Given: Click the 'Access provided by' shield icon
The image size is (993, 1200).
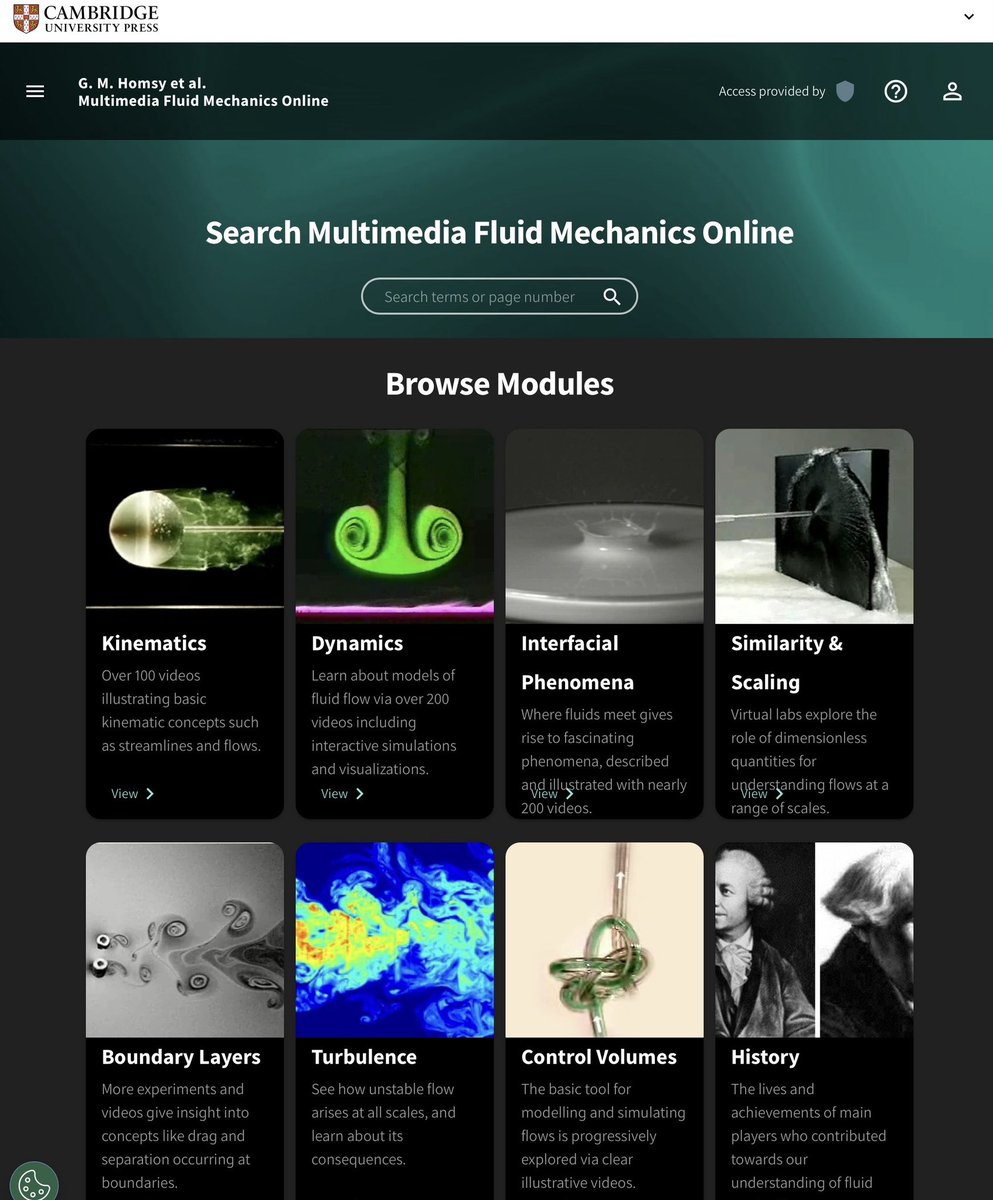Looking at the screenshot, I should [845, 91].
